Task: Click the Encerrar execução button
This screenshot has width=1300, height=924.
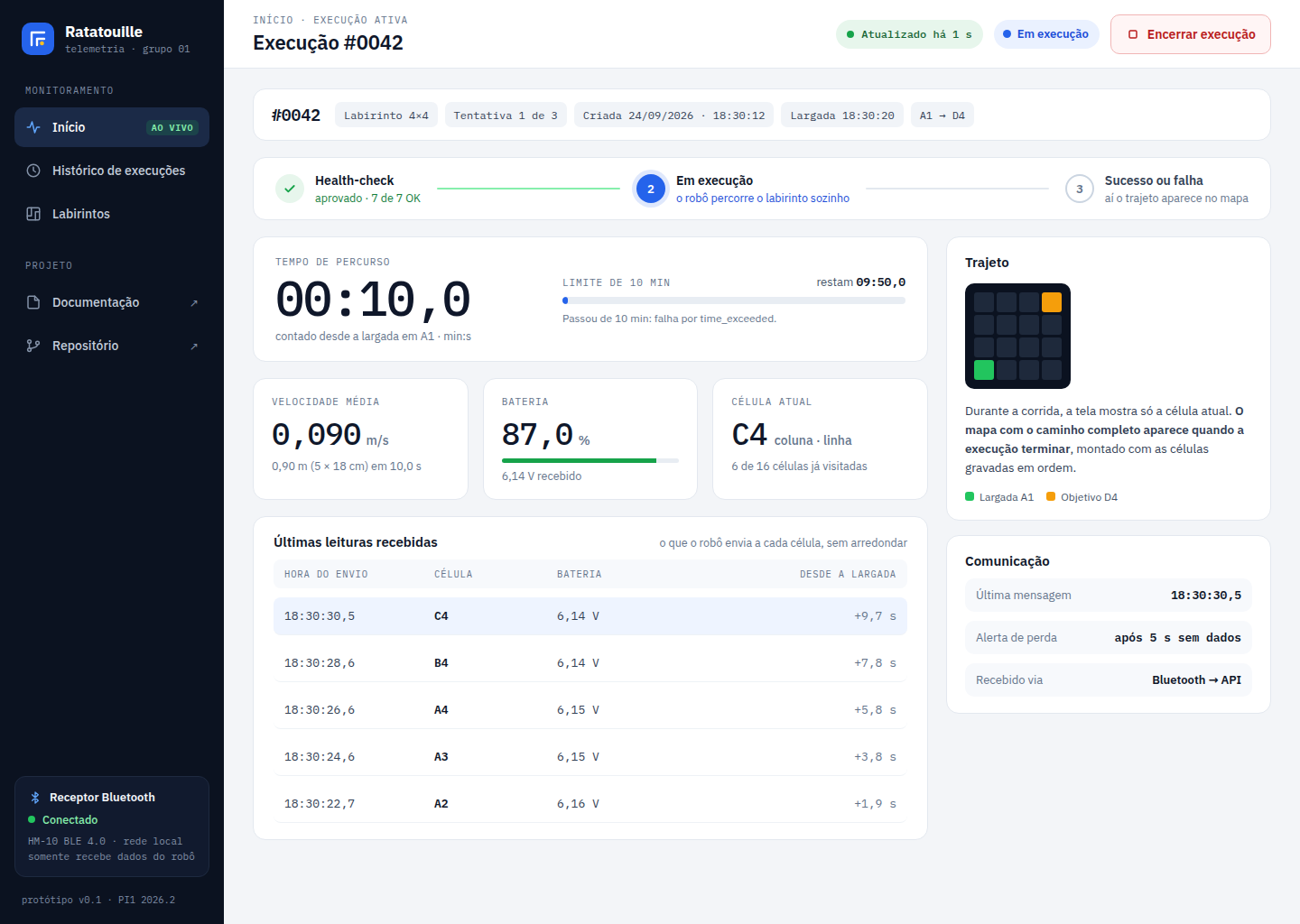Action: pyautogui.click(x=1191, y=34)
